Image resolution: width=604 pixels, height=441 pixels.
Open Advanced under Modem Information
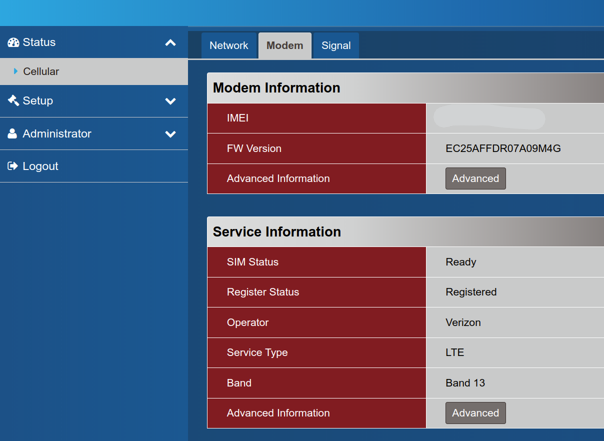click(475, 178)
